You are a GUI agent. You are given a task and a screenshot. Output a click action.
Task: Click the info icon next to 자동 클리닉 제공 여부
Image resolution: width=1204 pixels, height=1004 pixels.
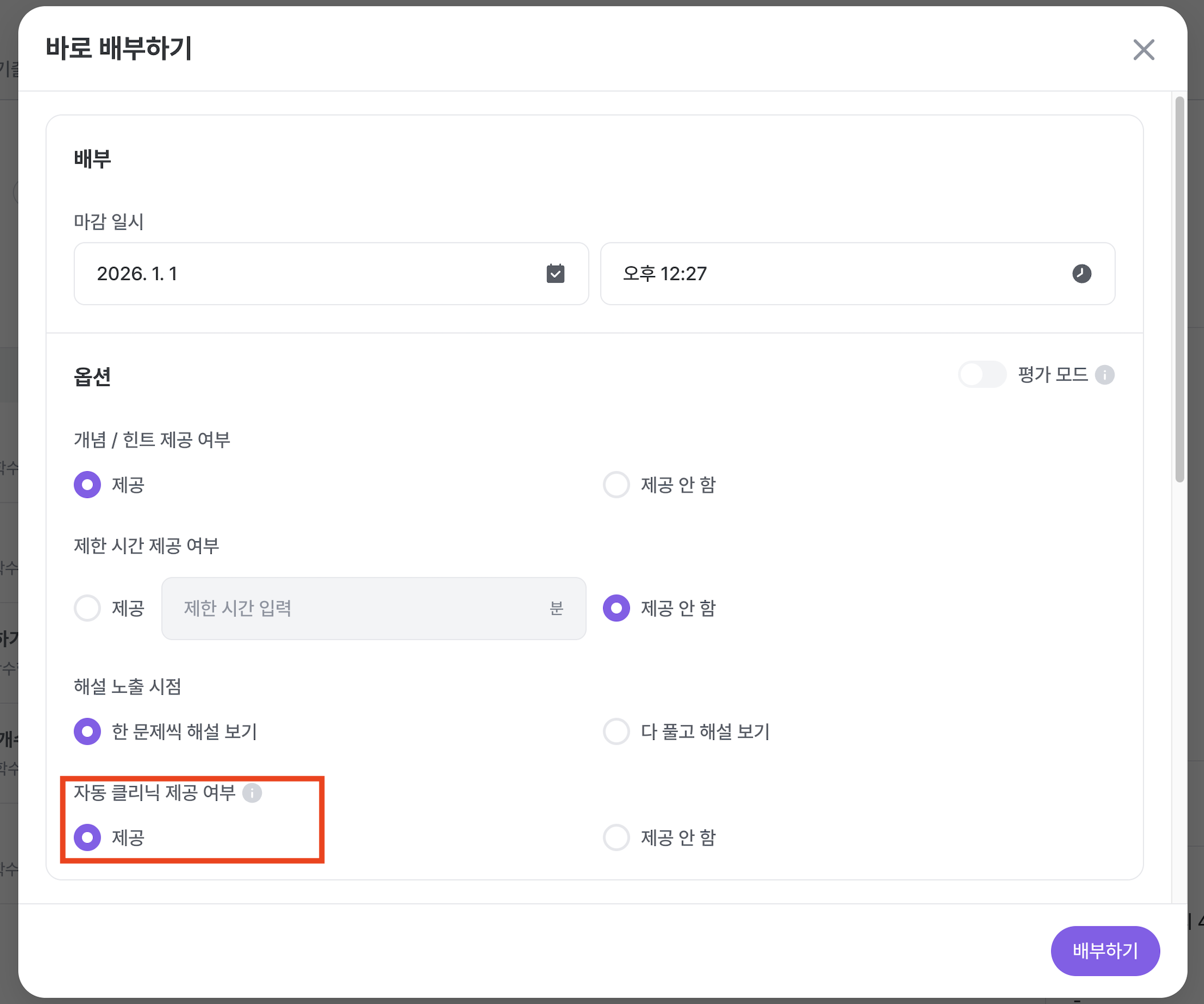click(x=252, y=794)
